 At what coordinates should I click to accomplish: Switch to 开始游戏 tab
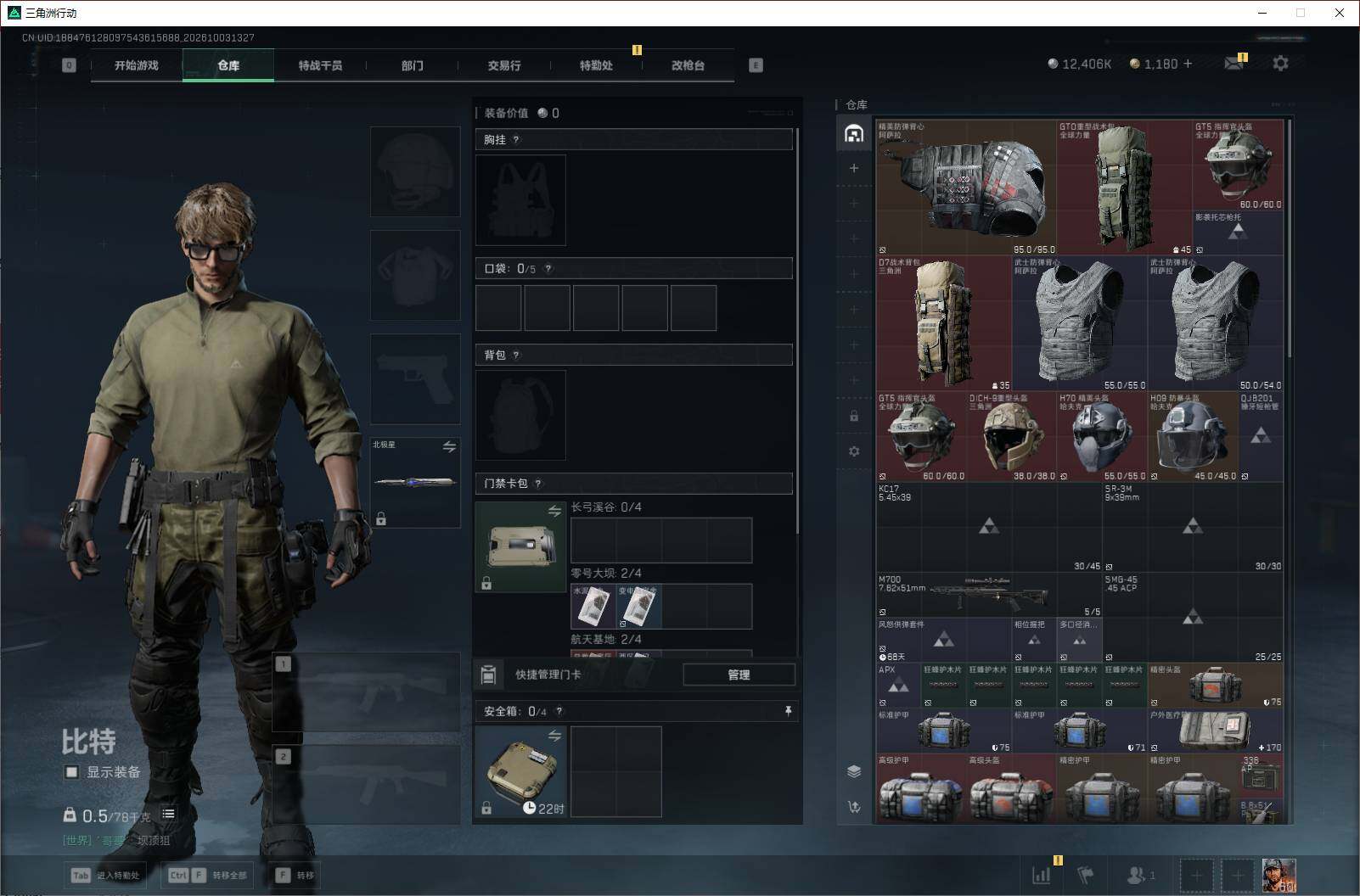[137, 65]
